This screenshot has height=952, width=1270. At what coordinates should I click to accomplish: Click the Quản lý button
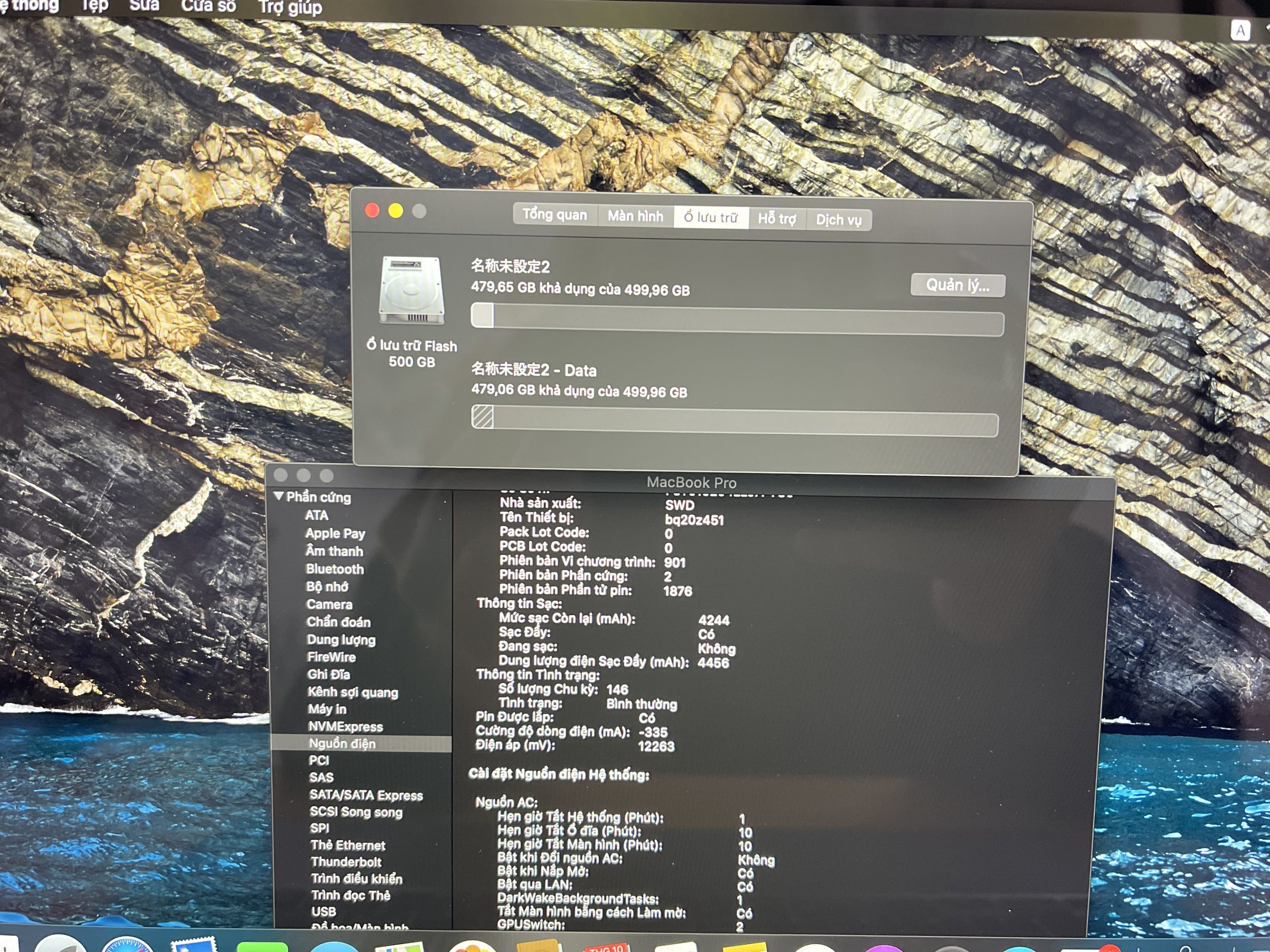tap(957, 285)
